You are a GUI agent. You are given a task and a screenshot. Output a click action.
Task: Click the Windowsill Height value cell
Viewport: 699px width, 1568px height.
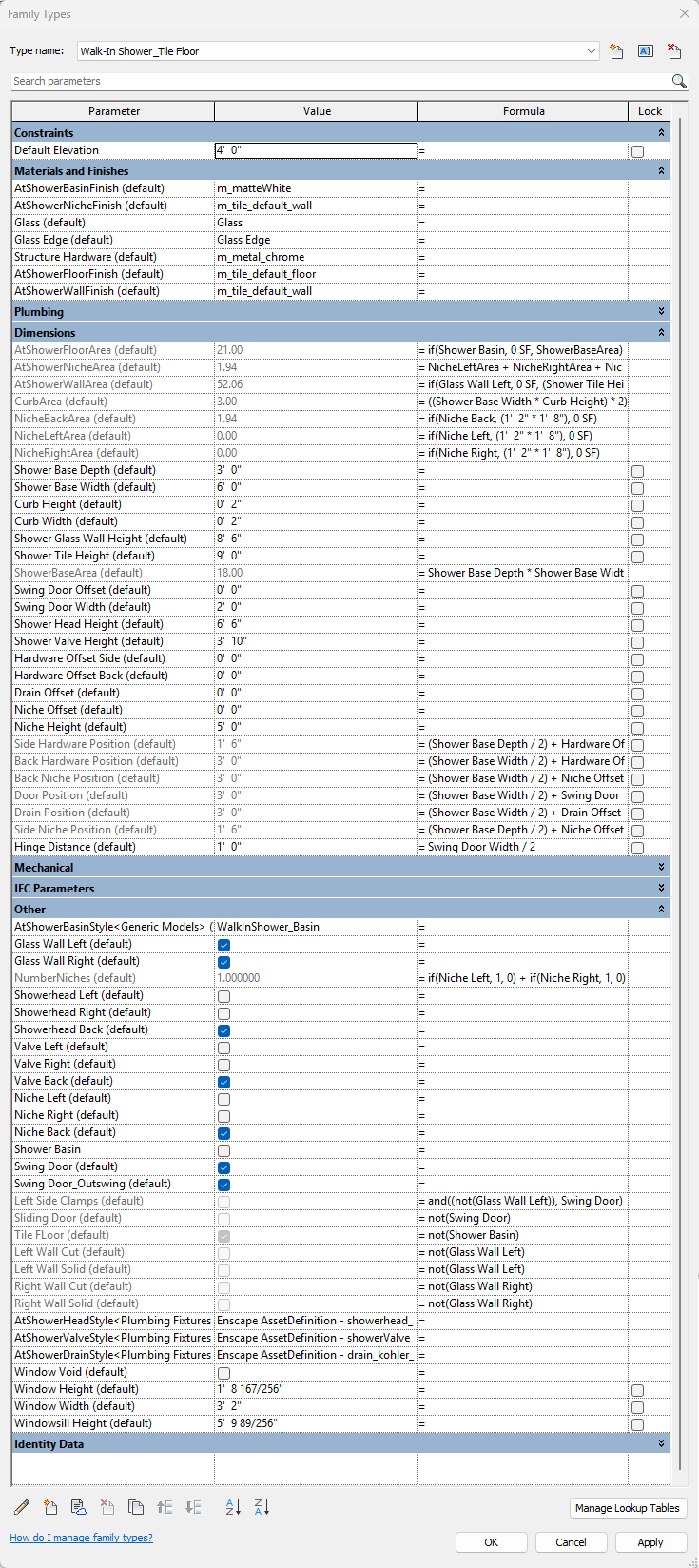tap(316, 1423)
